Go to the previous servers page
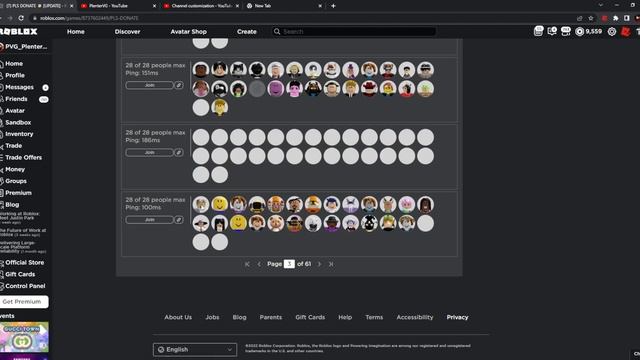The height and width of the screenshot is (360, 640). [259, 264]
